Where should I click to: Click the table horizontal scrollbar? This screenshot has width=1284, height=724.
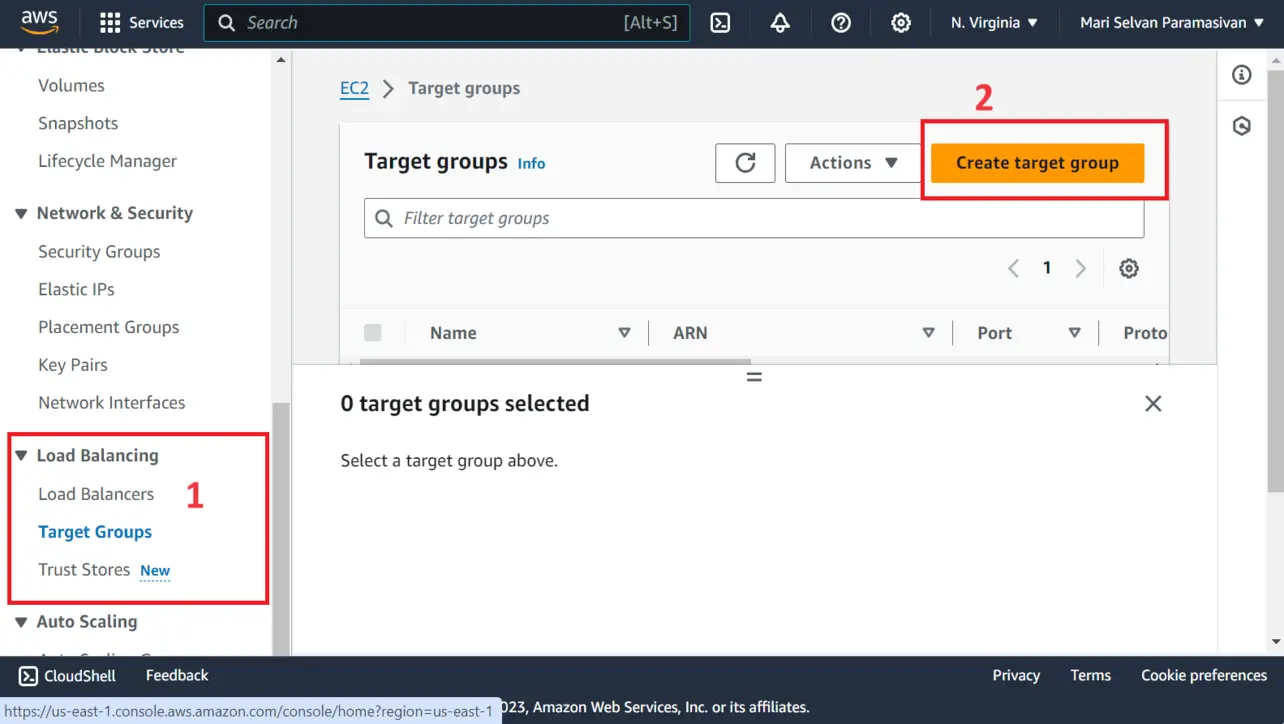tap(555, 361)
